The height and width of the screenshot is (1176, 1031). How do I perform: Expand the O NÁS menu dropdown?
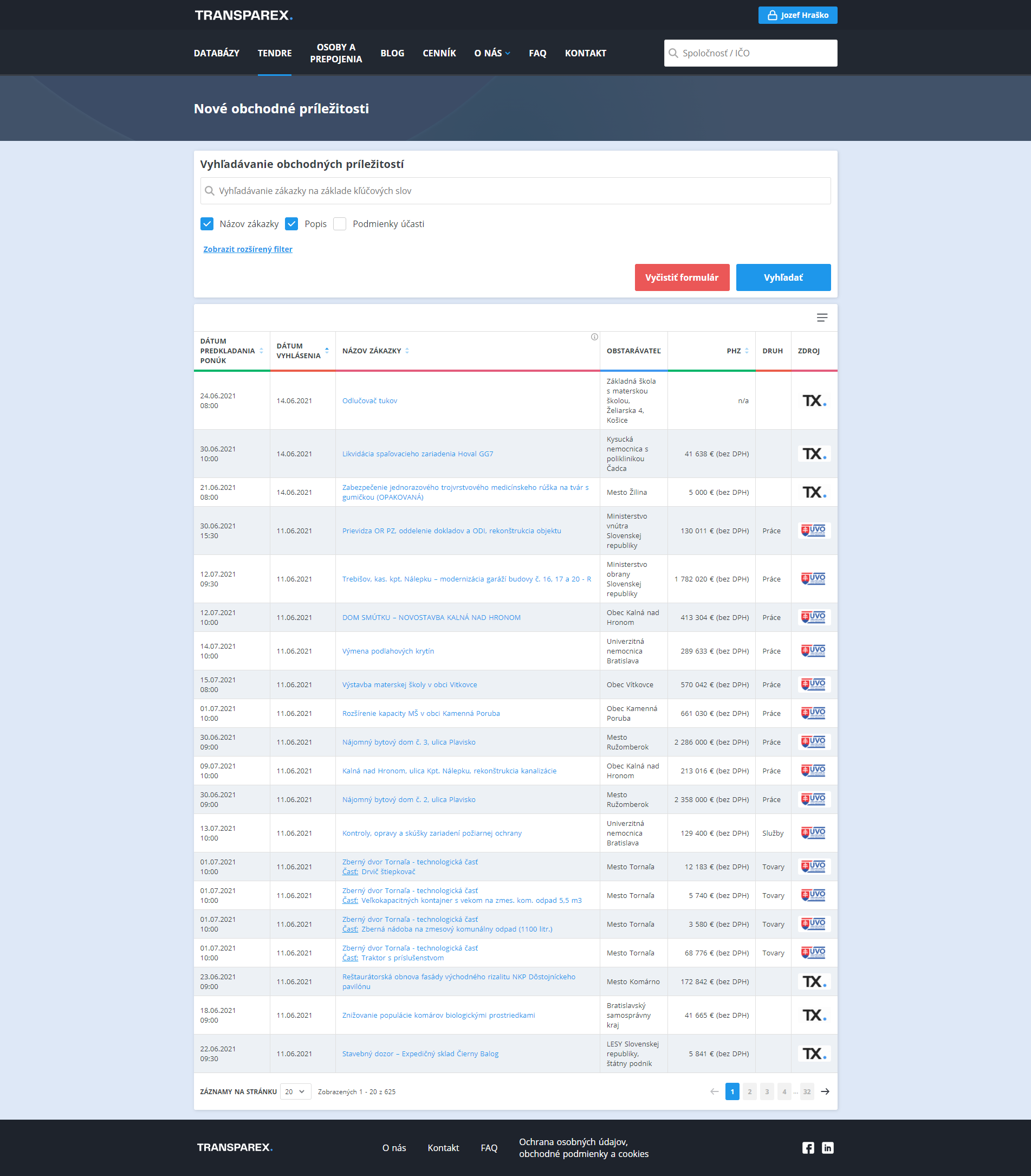pos(491,53)
